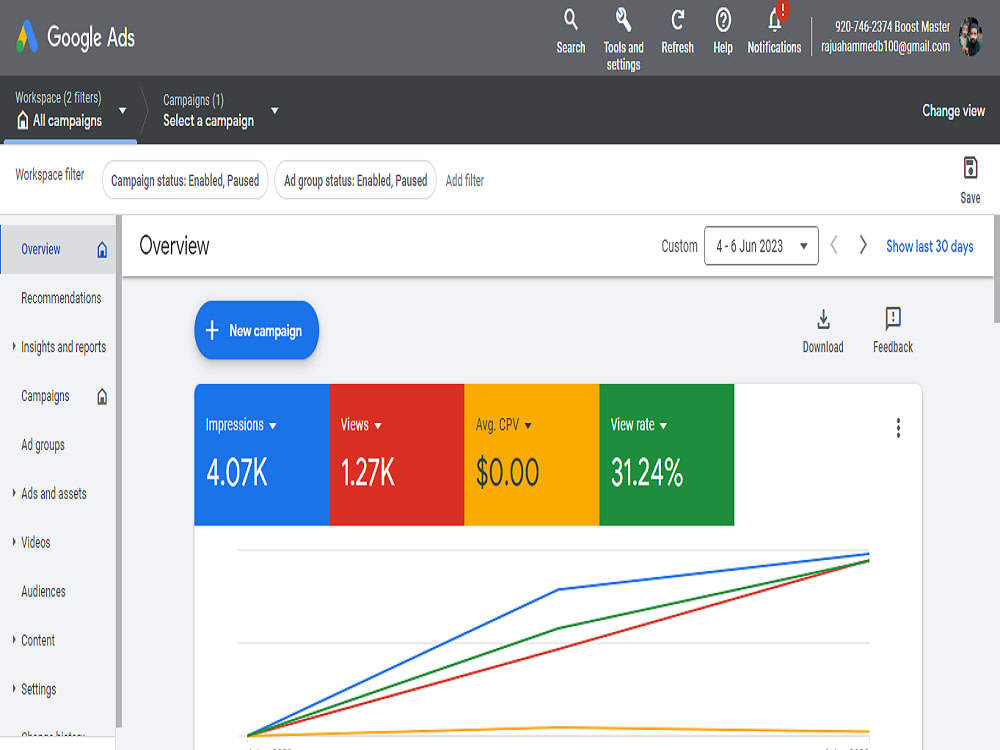
Task: Click the Google Ads logo
Action: point(75,37)
